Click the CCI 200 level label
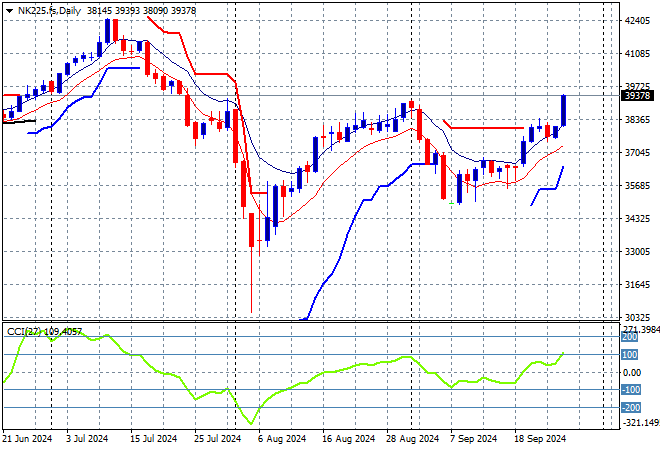Screen dimensions: 660x450 pos(631,337)
